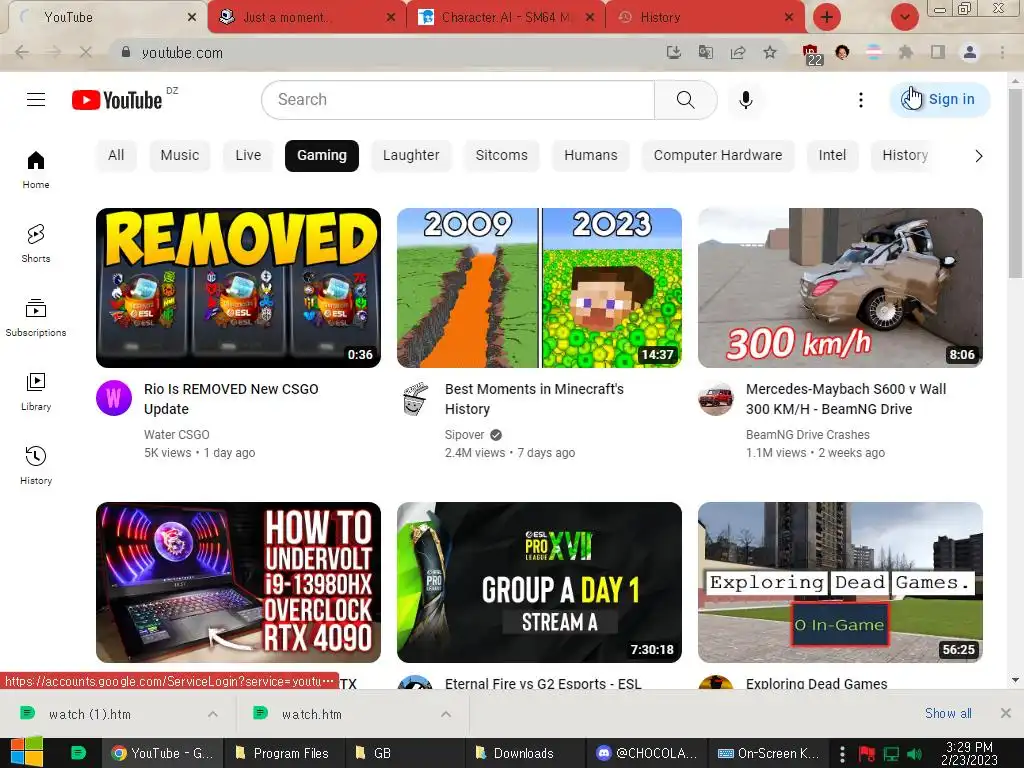Open ESL Pro League Group A thumbnail
Screen dimensions: 1024x768
539,583
